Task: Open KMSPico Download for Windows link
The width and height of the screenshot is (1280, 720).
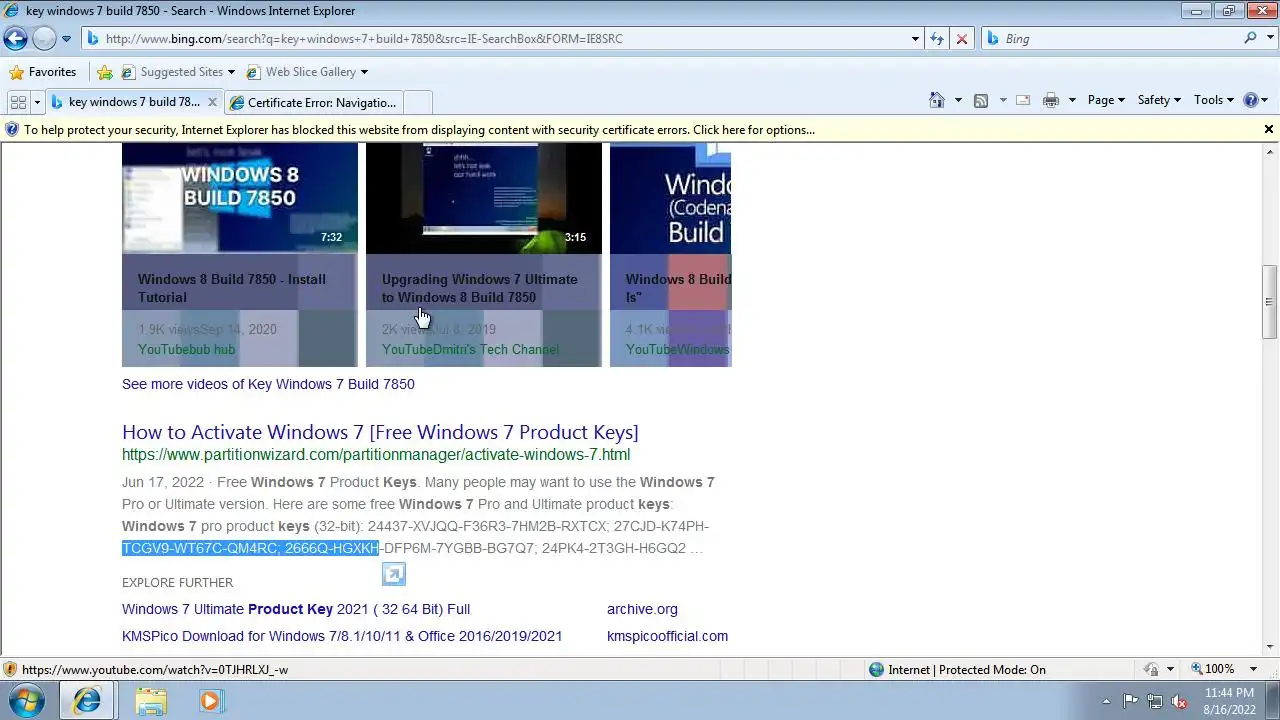Action: pos(342,636)
